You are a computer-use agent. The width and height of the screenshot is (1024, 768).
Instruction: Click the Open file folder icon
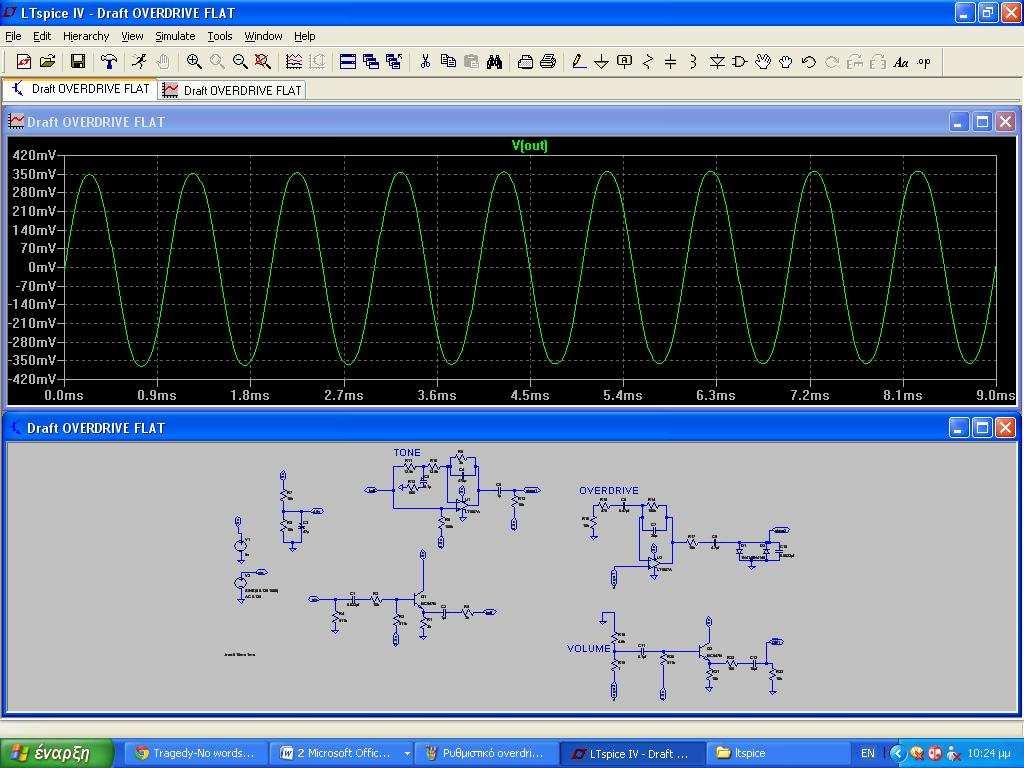coord(47,62)
